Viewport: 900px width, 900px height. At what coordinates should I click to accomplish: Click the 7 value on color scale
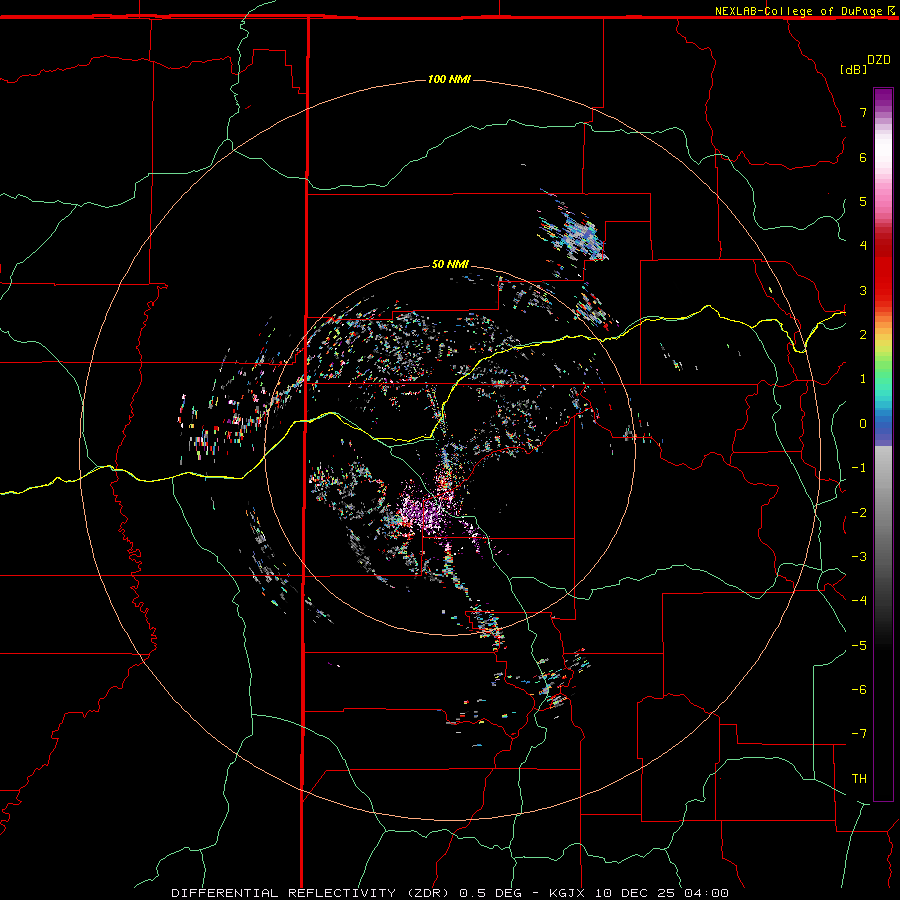863,112
